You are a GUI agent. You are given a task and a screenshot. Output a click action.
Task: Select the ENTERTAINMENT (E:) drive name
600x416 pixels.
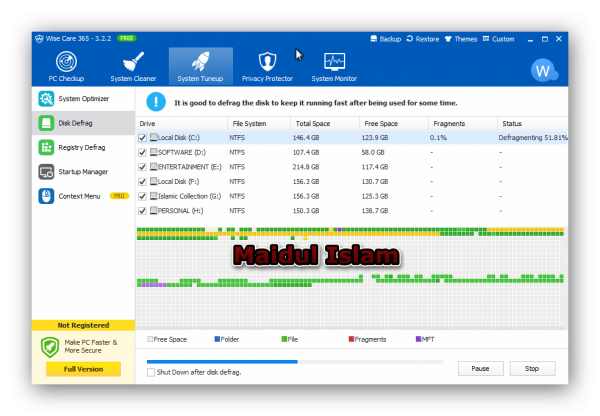(189, 167)
